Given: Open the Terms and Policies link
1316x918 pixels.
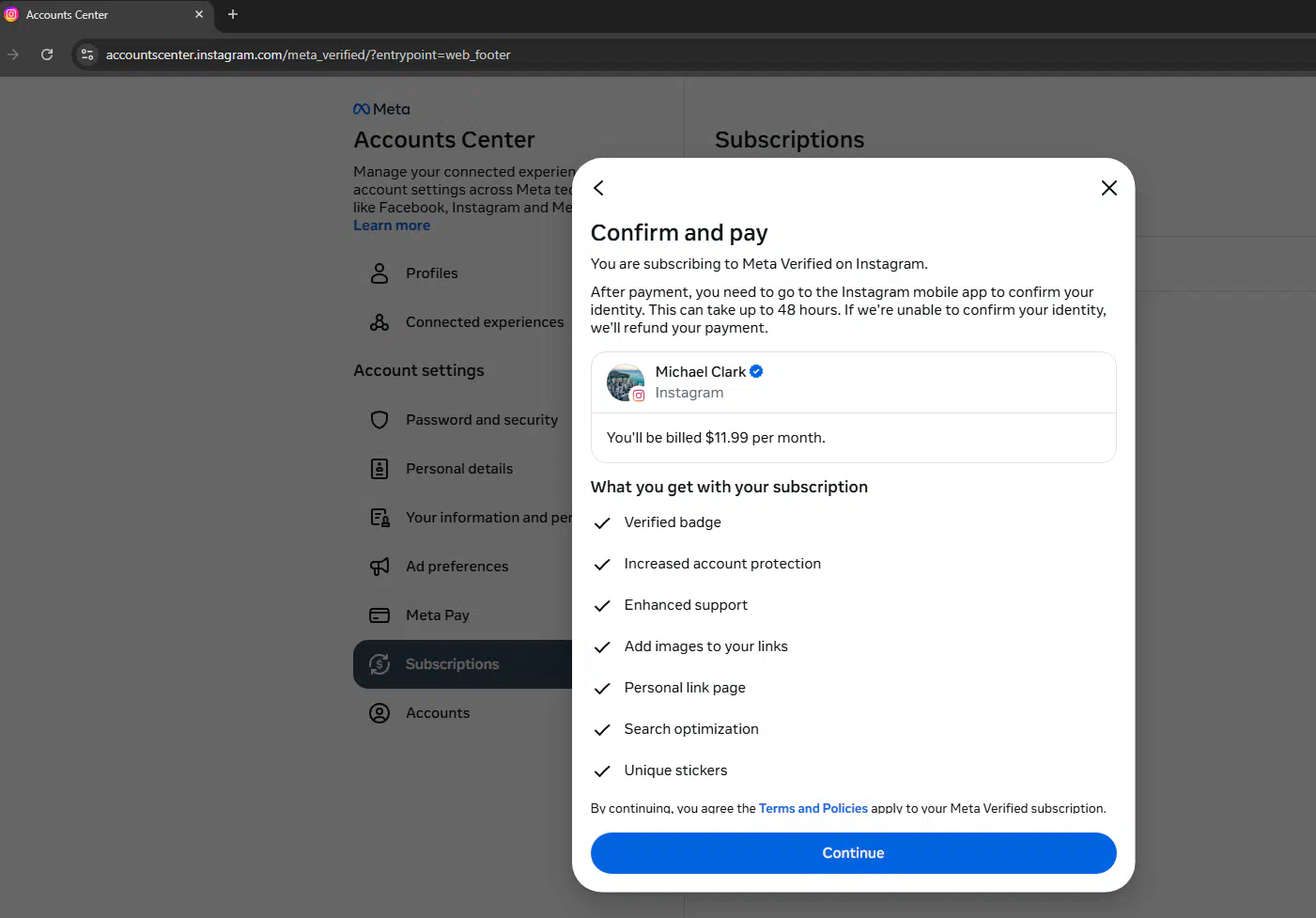Looking at the screenshot, I should 813,808.
